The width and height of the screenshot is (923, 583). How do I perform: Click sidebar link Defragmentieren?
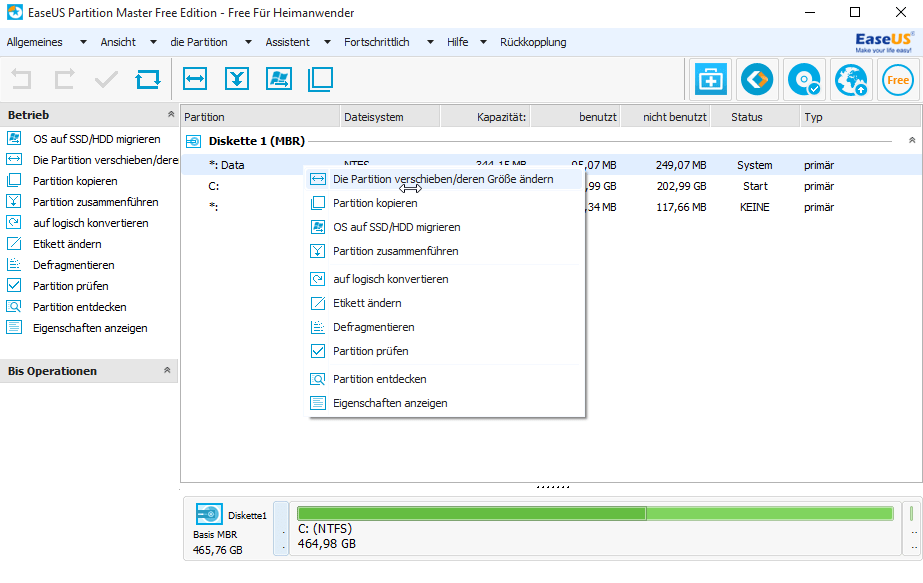pyautogui.click(x=74, y=265)
